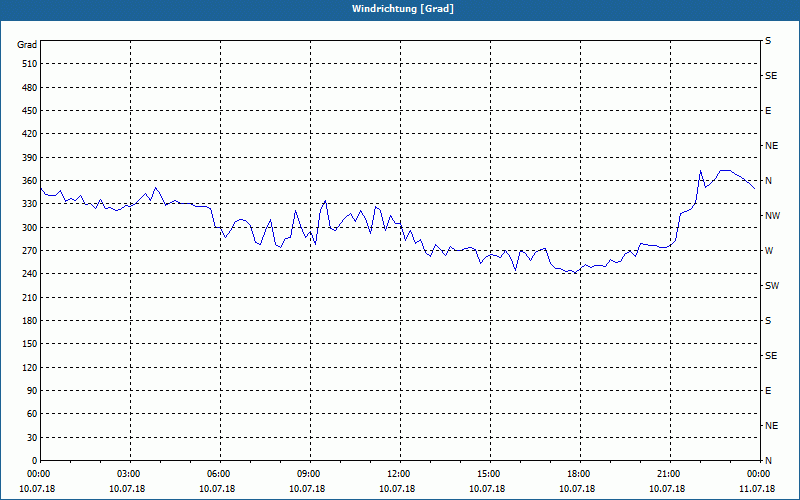Select the 12:00 time axis label
This screenshot has height=500, width=800.
pyautogui.click(x=399, y=474)
